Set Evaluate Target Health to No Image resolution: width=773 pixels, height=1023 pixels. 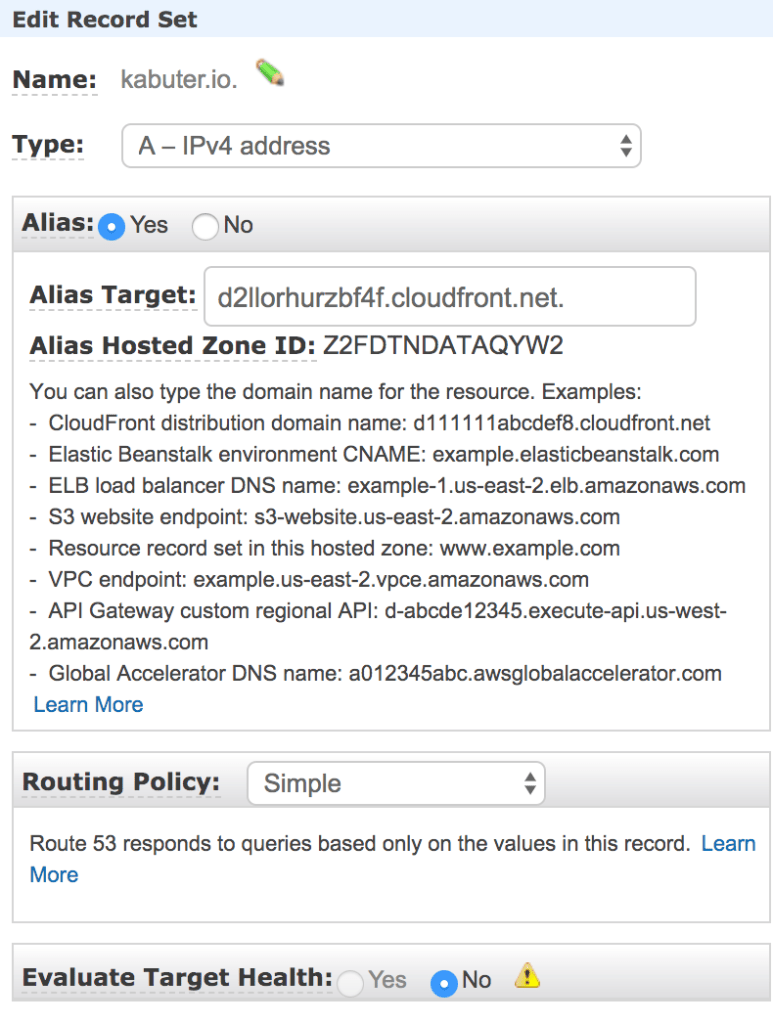pos(443,982)
